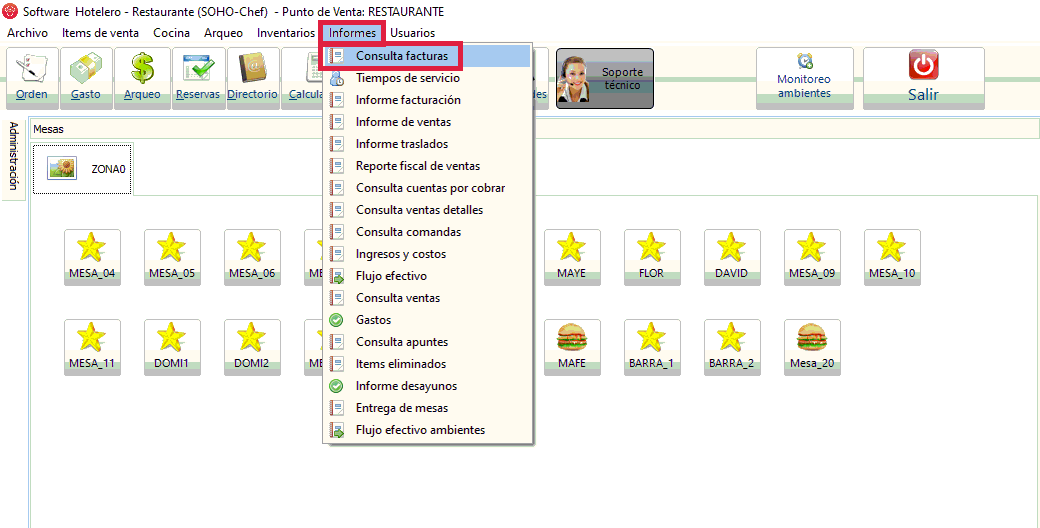Choose Consulta facturas from menu
Image resolution: width=1040 pixels, height=528 pixels.
401,56
